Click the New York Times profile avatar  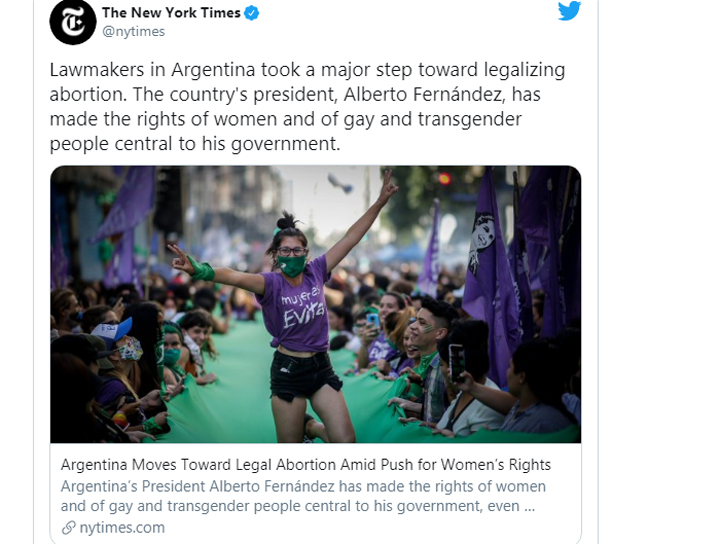pos(73,22)
